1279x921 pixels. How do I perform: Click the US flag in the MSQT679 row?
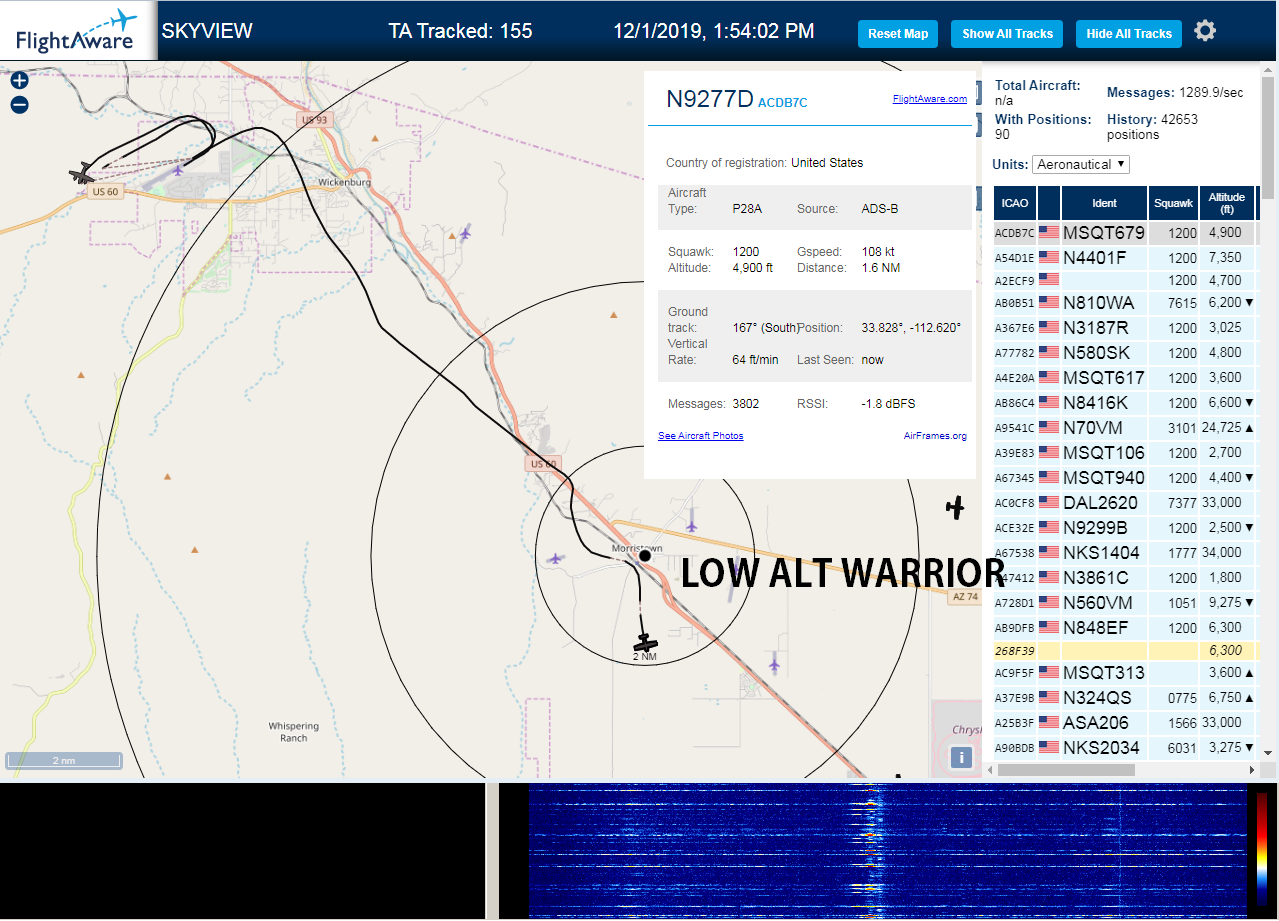click(x=1049, y=233)
